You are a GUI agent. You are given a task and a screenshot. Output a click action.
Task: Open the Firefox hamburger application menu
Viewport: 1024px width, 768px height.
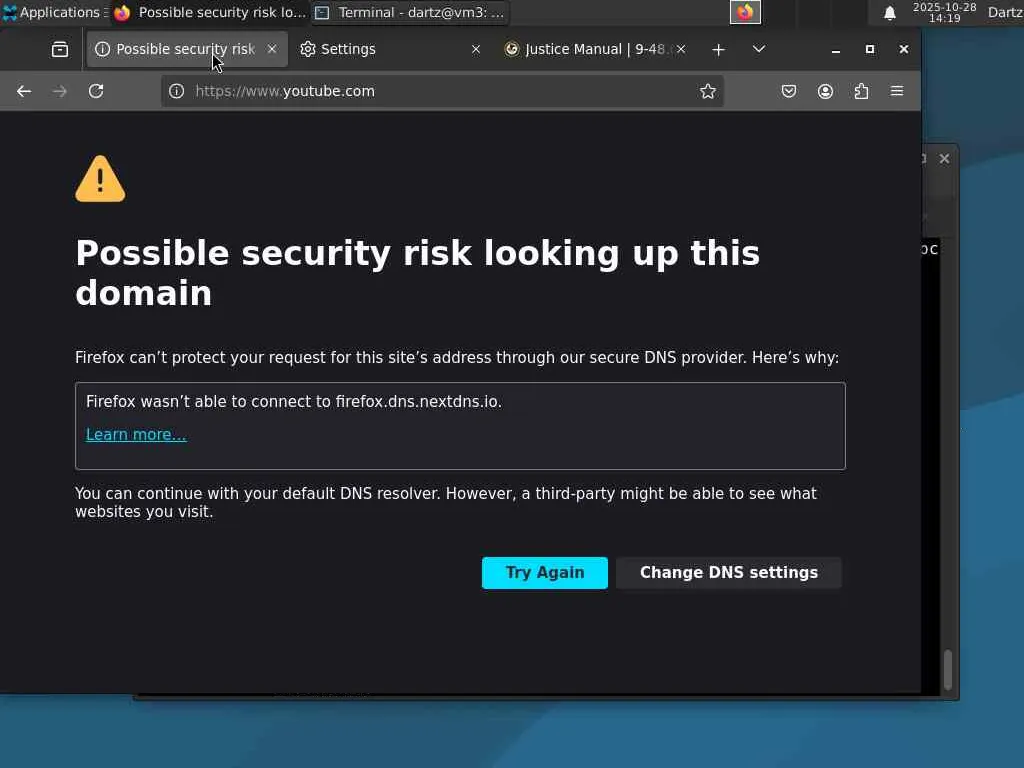pyautogui.click(x=897, y=91)
